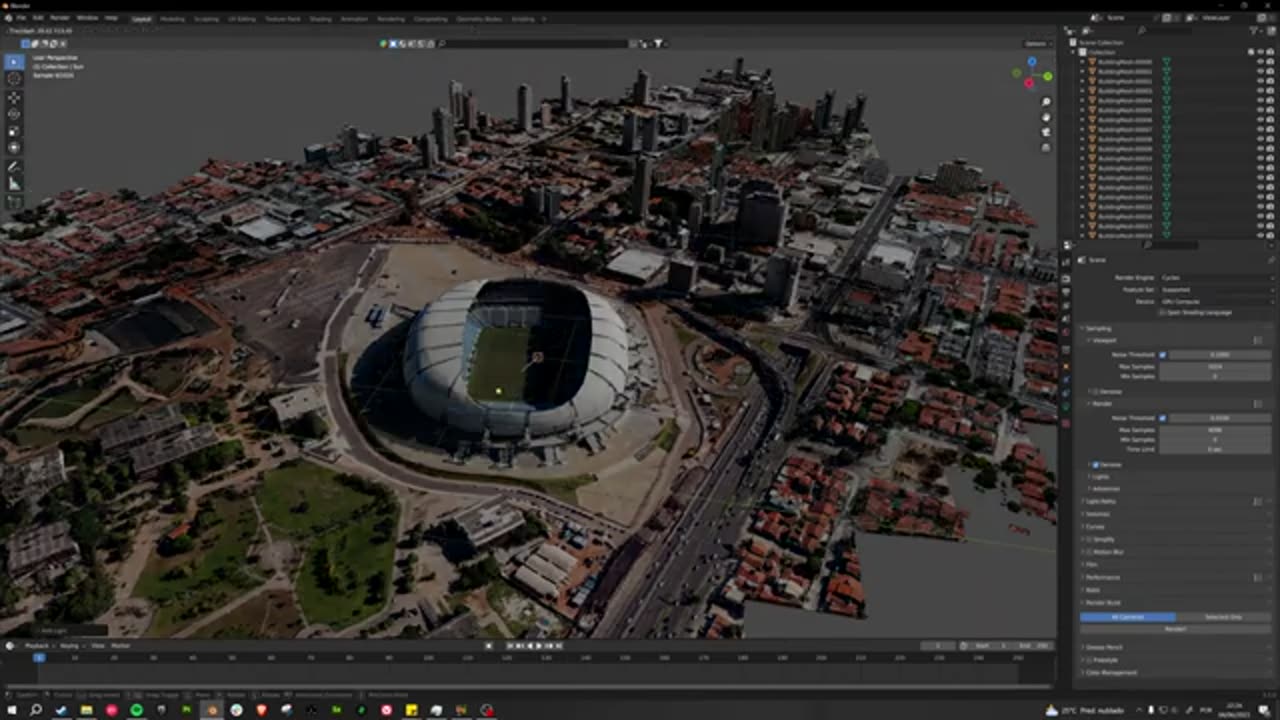Select the Annotate tool
Viewport: 1280px width, 720px height.
coord(14,167)
